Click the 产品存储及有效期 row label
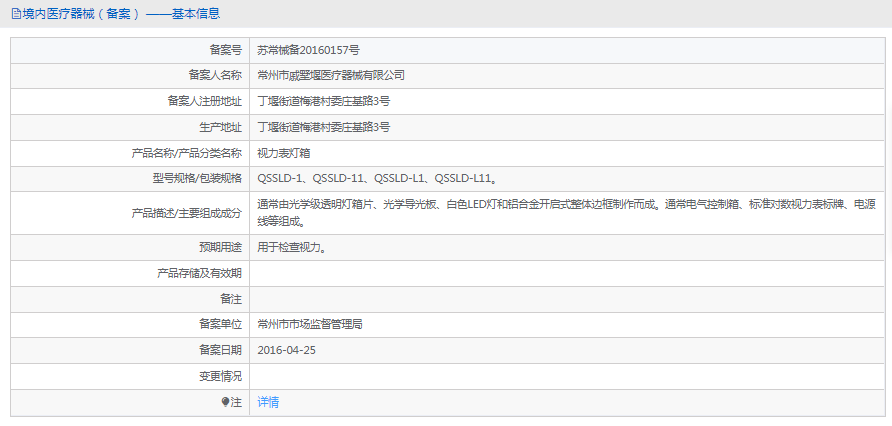892x426 pixels. coord(199,272)
